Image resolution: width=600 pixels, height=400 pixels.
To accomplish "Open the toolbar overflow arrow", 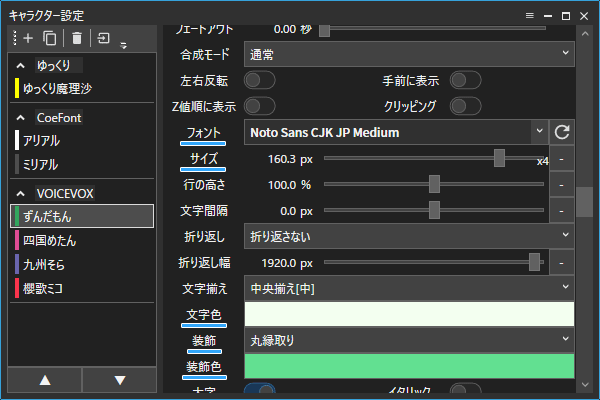I will point(123,46).
